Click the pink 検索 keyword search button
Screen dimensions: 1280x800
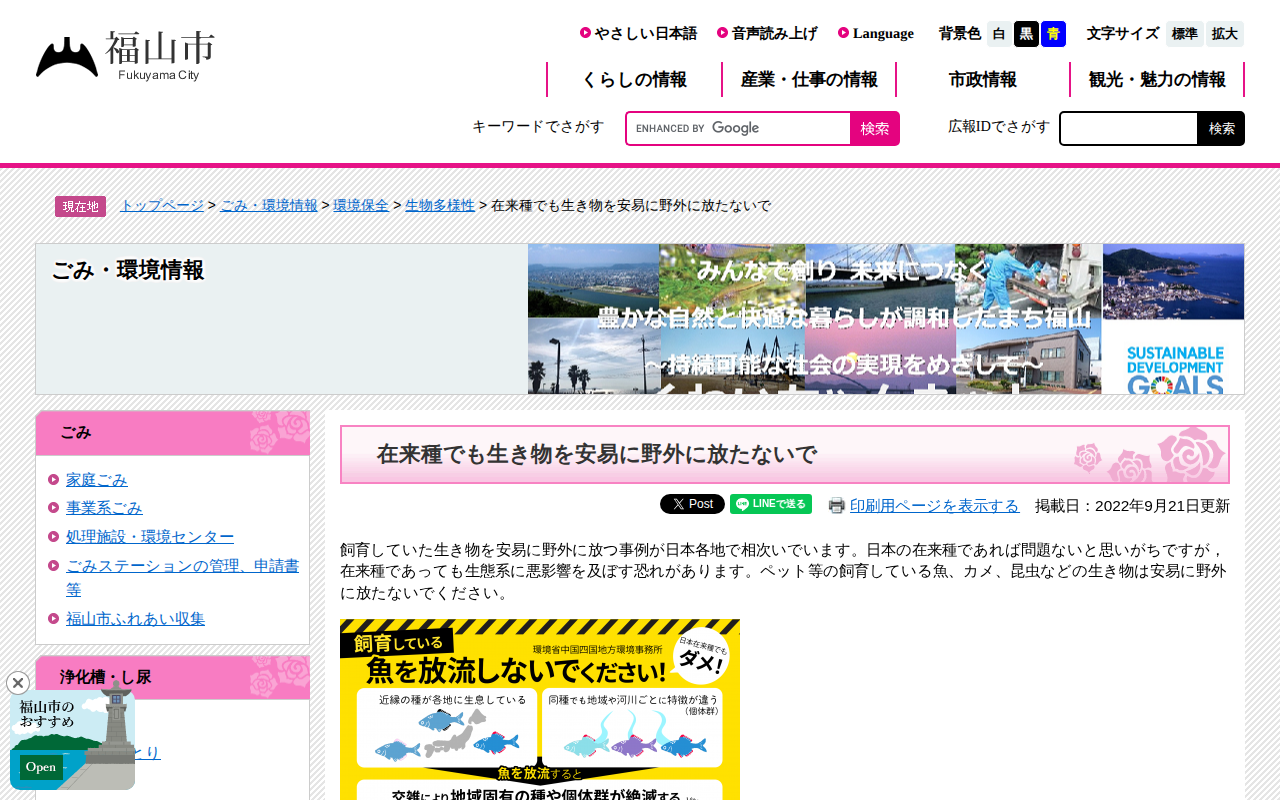point(875,128)
